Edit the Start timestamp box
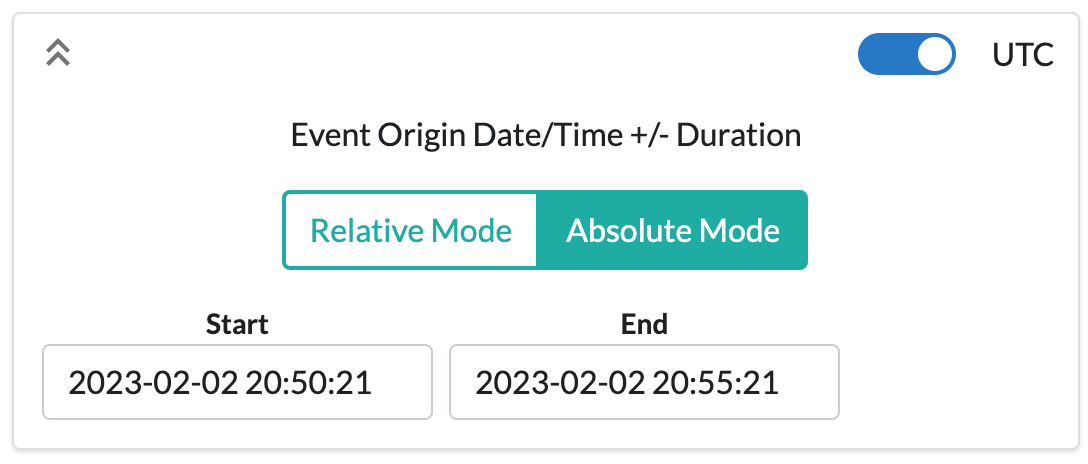This screenshot has width=1088, height=464. [x=237, y=382]
